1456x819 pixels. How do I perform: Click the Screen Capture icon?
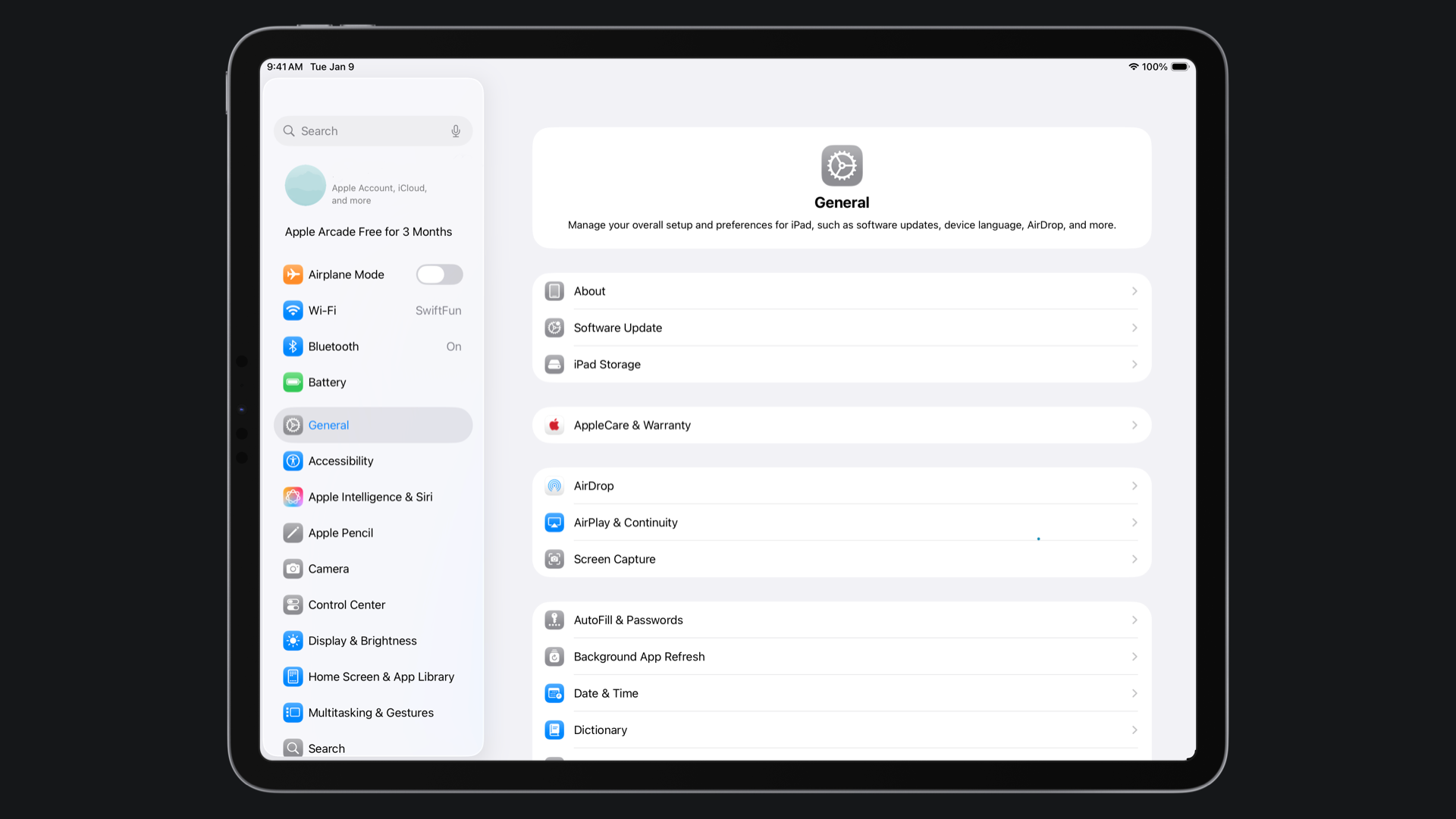[554, 559]
